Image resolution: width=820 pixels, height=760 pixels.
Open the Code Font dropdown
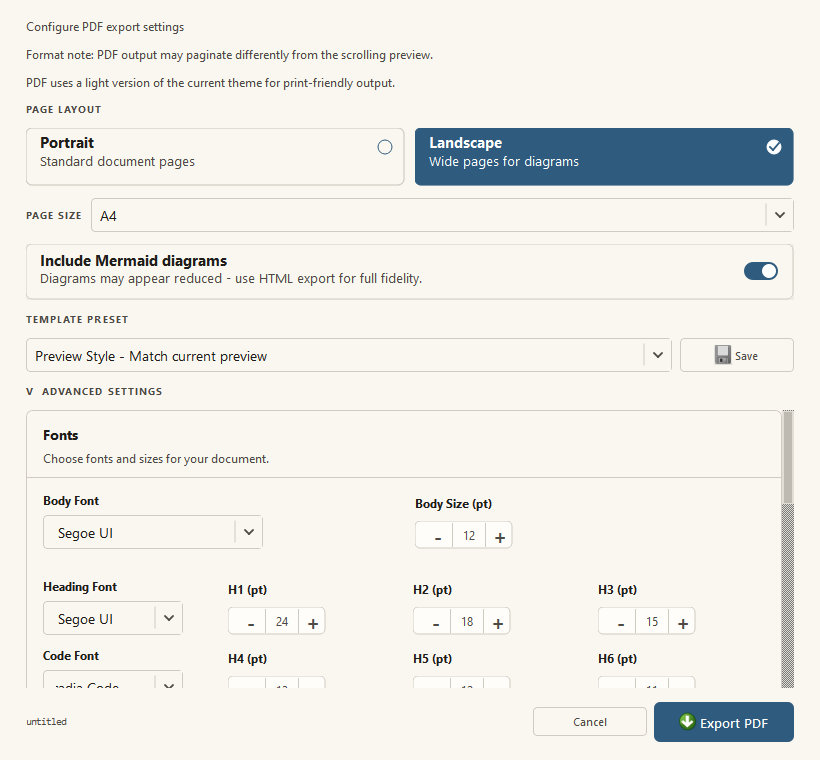click(x=112, y=679)
